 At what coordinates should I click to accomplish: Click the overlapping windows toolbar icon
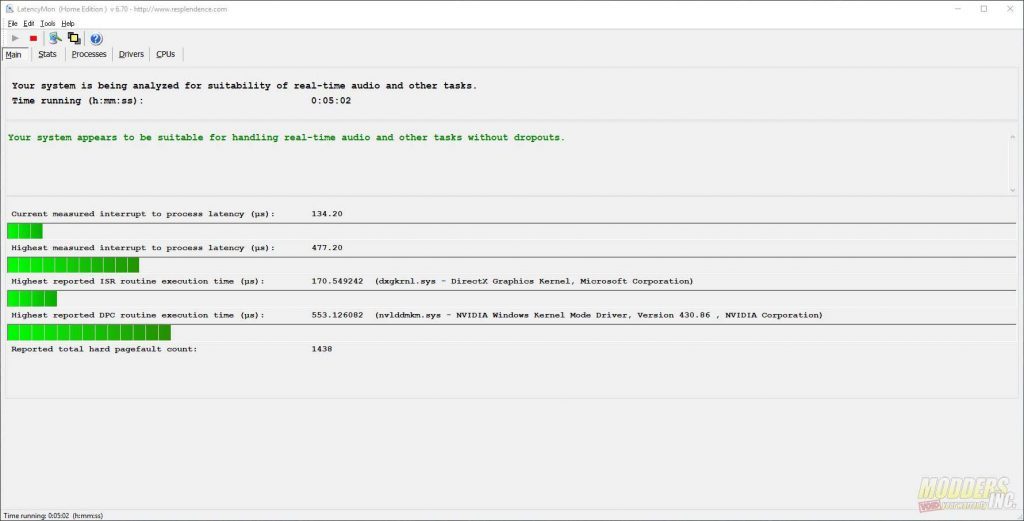74,39
